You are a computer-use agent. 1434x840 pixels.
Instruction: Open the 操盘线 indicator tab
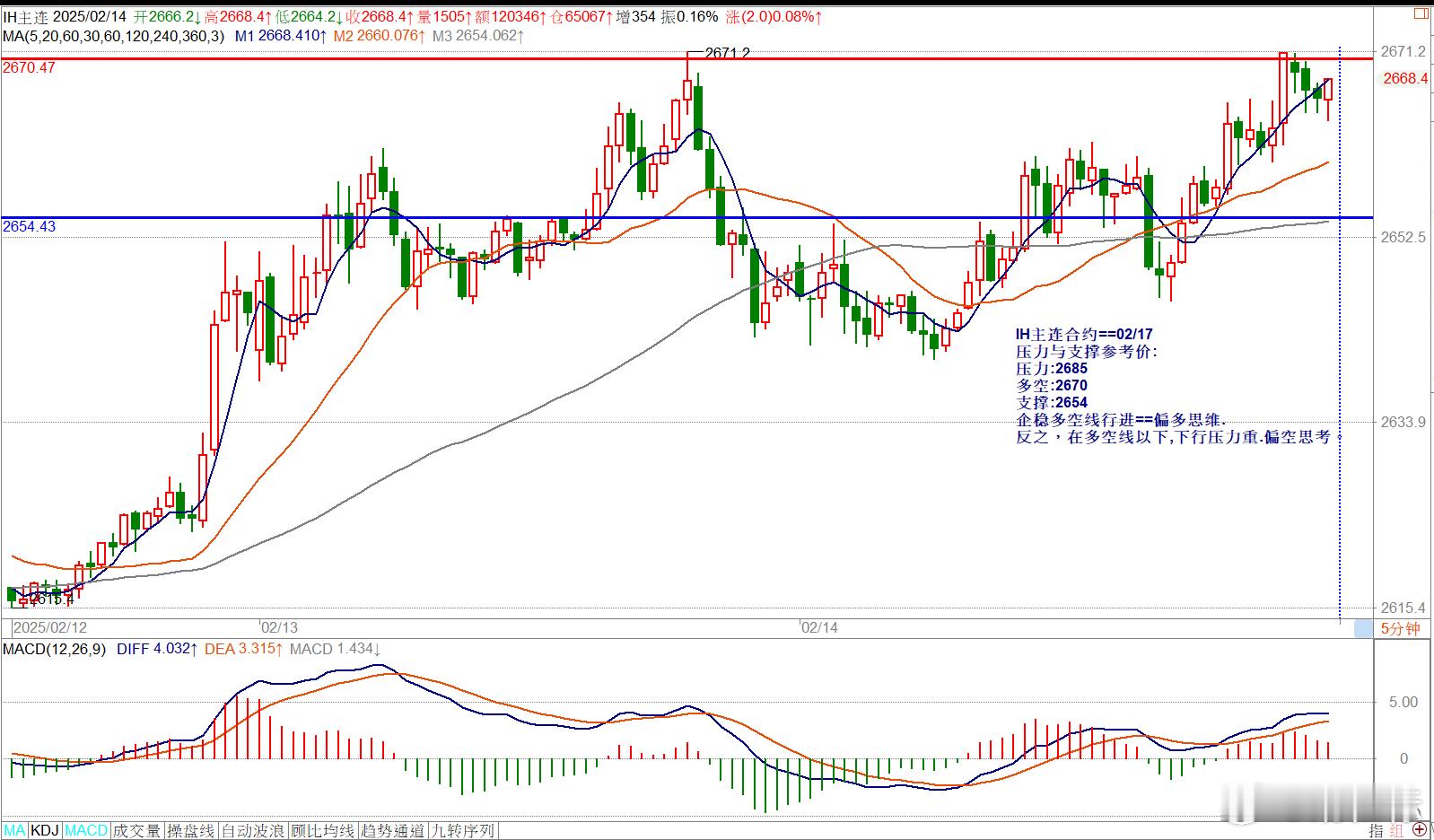[191, 831]
